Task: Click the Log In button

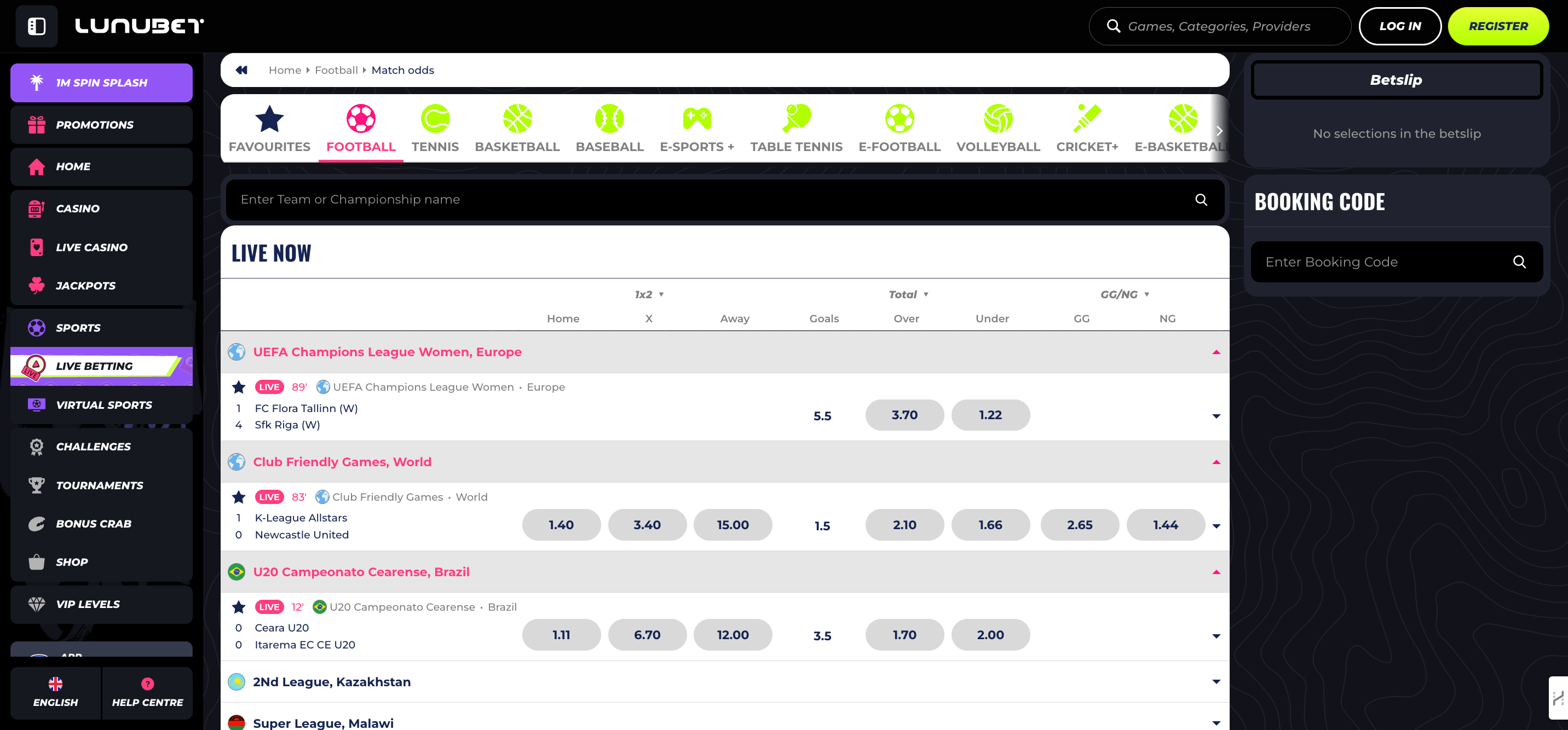Action: (1400, 26)
